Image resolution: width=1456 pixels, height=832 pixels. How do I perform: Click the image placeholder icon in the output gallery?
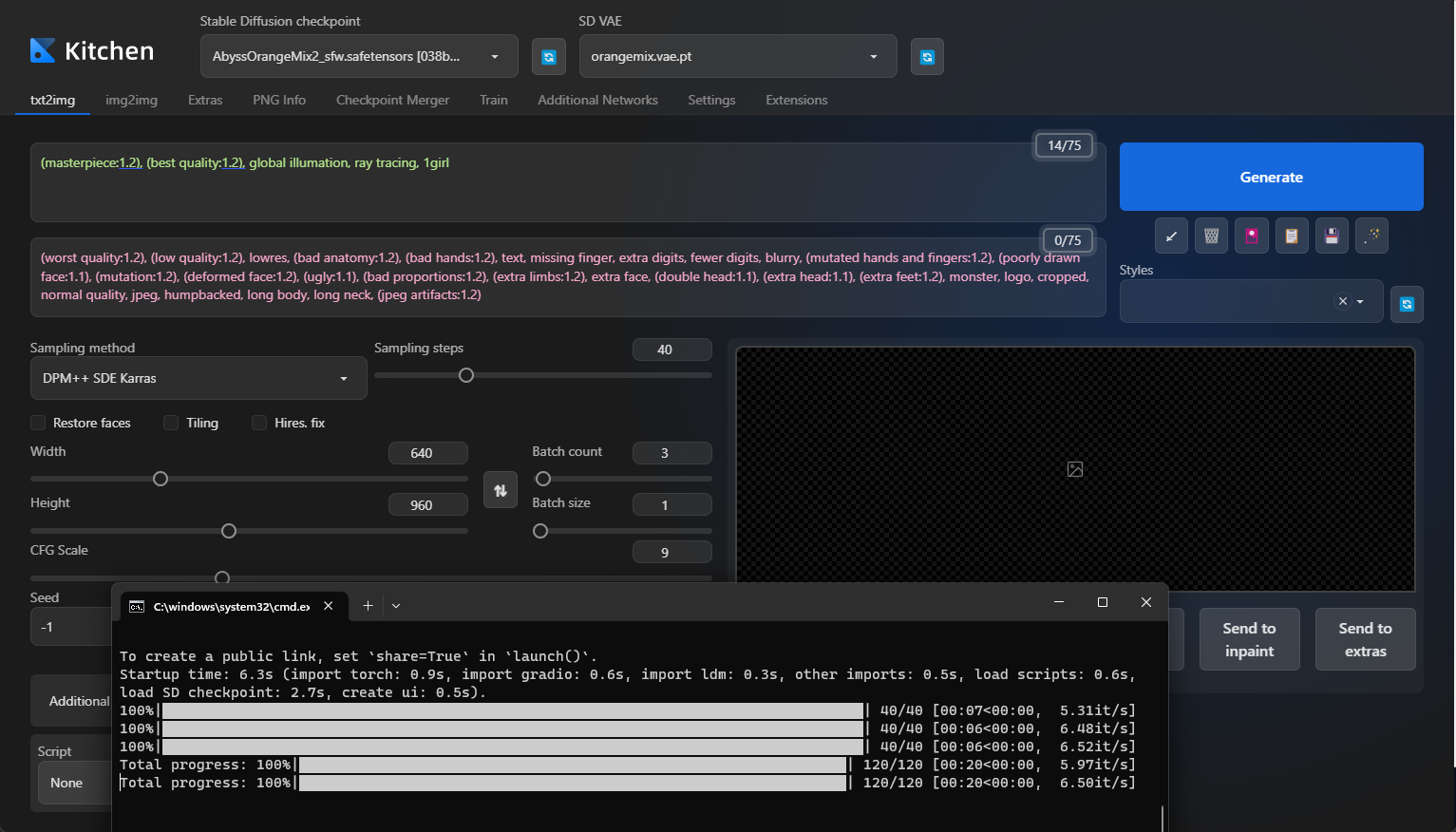1075,469
